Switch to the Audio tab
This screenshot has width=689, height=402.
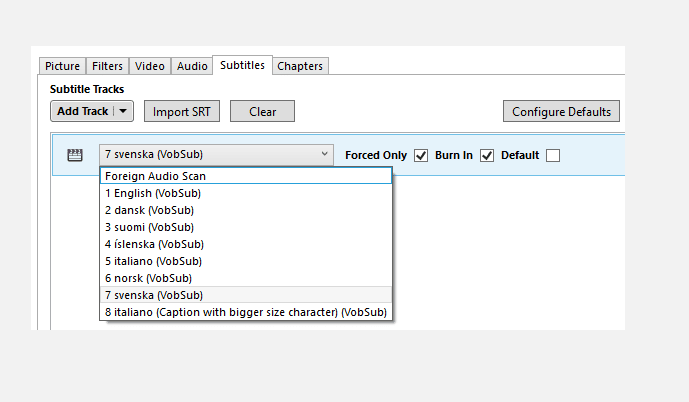(192, 66)
